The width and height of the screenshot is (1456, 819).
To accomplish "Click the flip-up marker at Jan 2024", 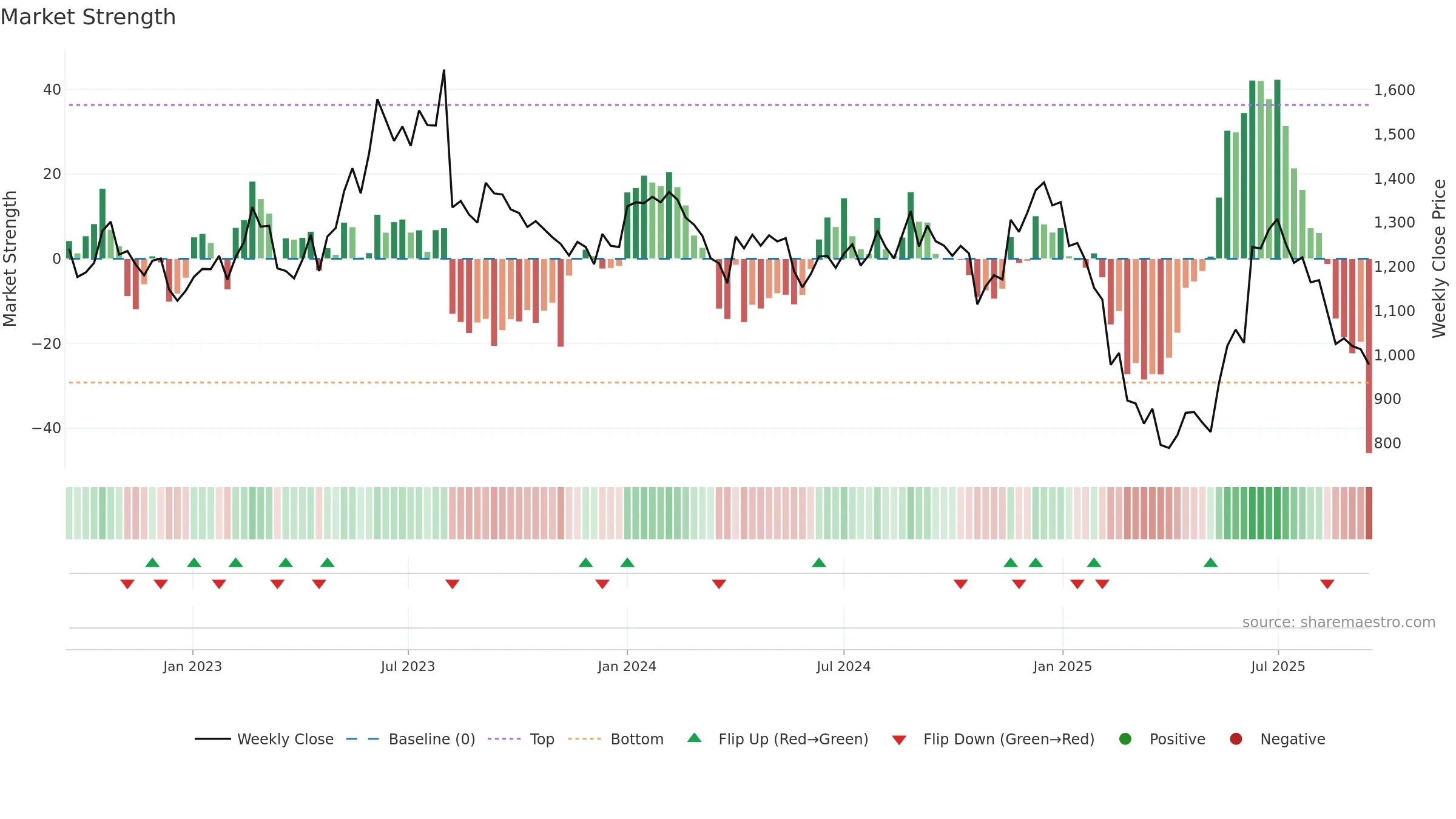I will (627, 562).
